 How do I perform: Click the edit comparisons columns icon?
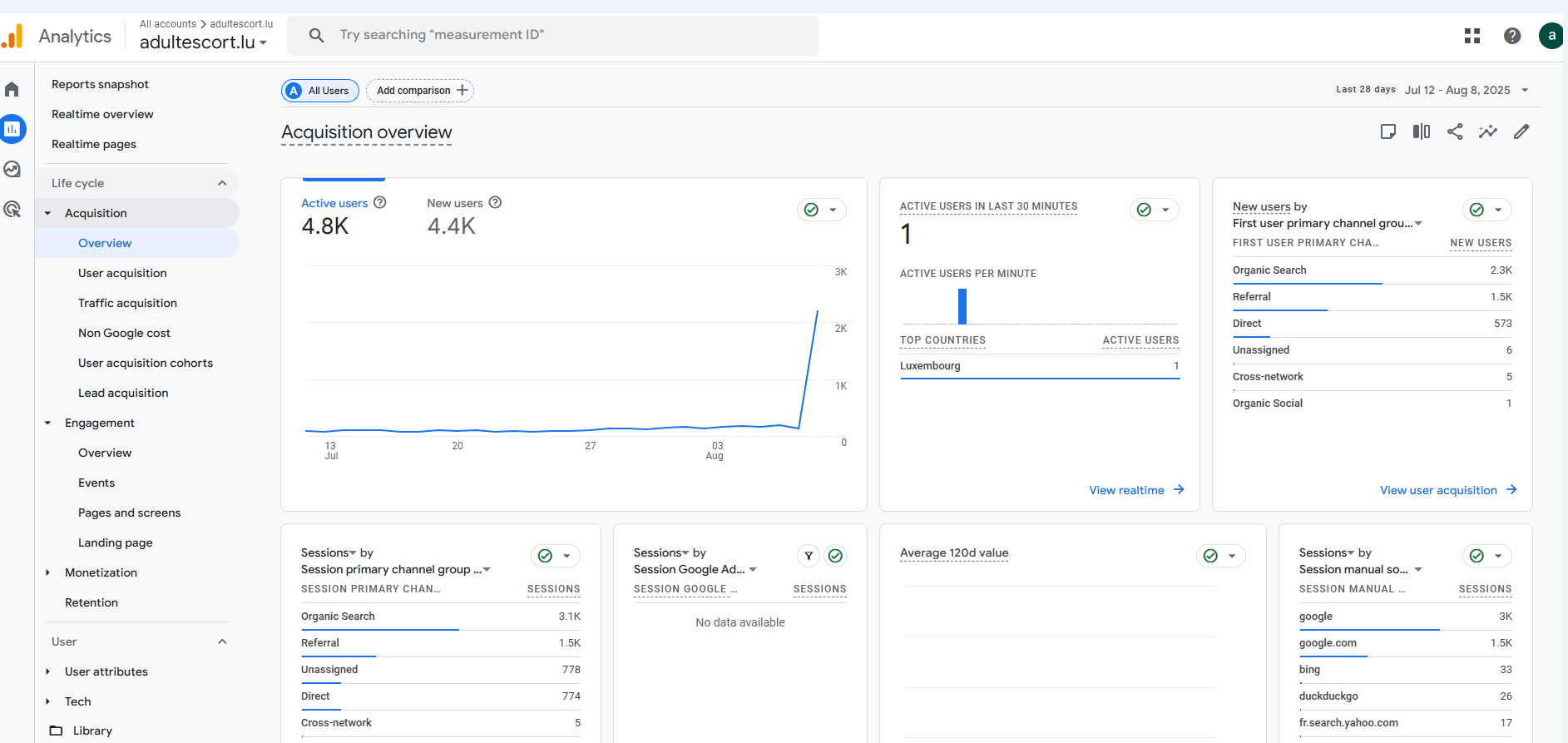pyautogui.click(x=1422, y=131)
